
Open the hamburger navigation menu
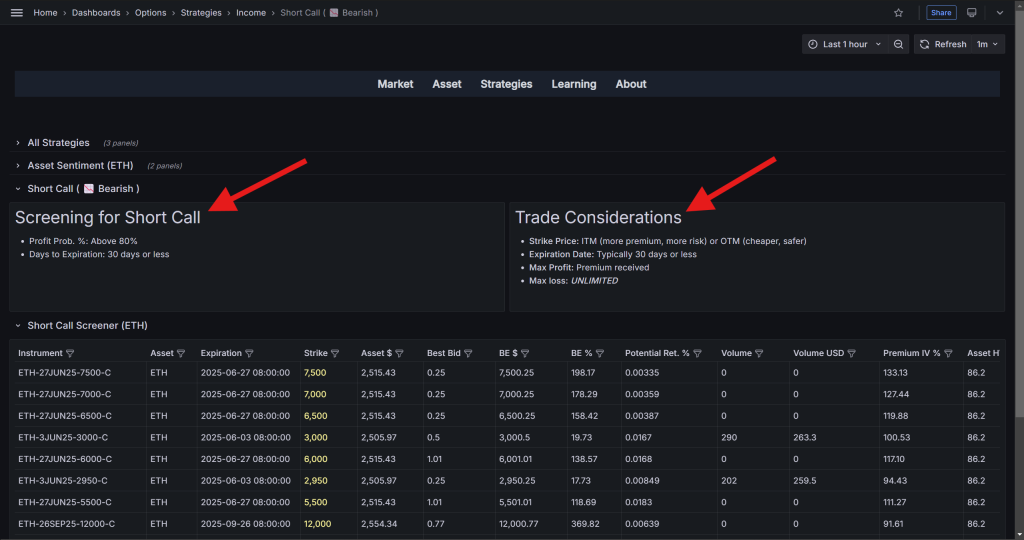click(x=16, y=13)
